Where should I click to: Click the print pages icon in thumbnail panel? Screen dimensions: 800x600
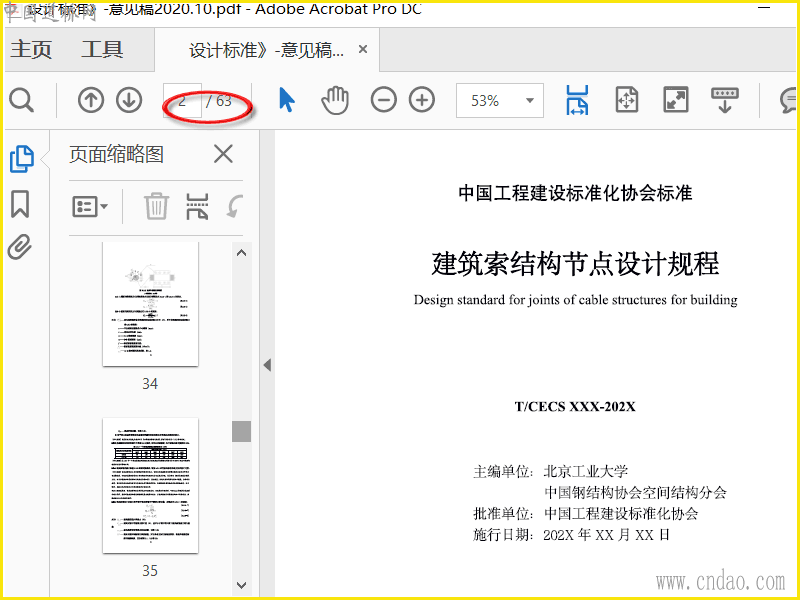(197, 207)
